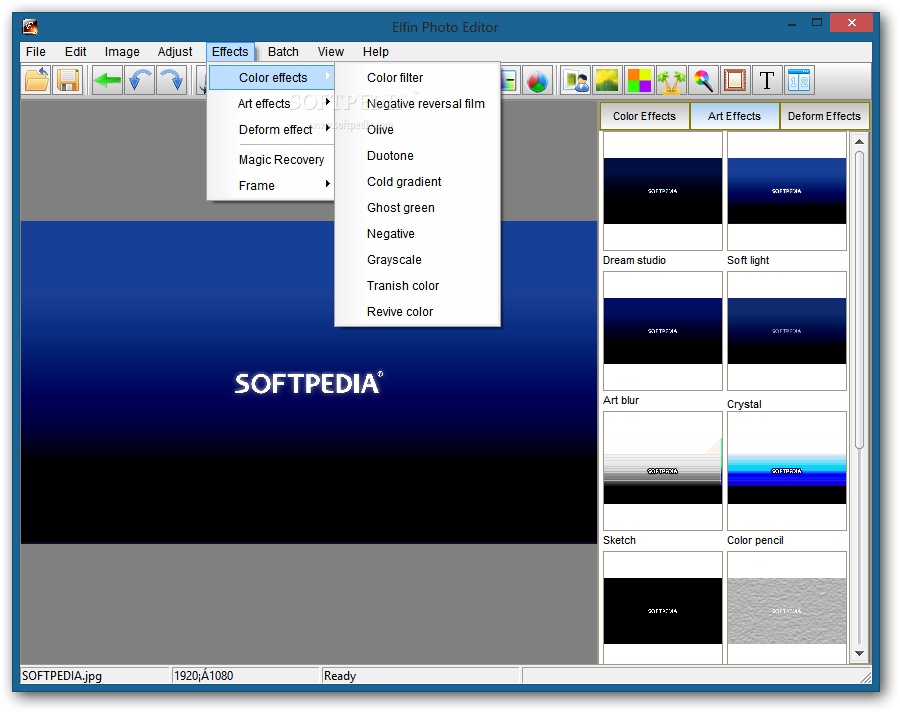Select the Color pencil thumbnail
The image size is (900, 712).
pyautogui.click(x=787, y=471)
